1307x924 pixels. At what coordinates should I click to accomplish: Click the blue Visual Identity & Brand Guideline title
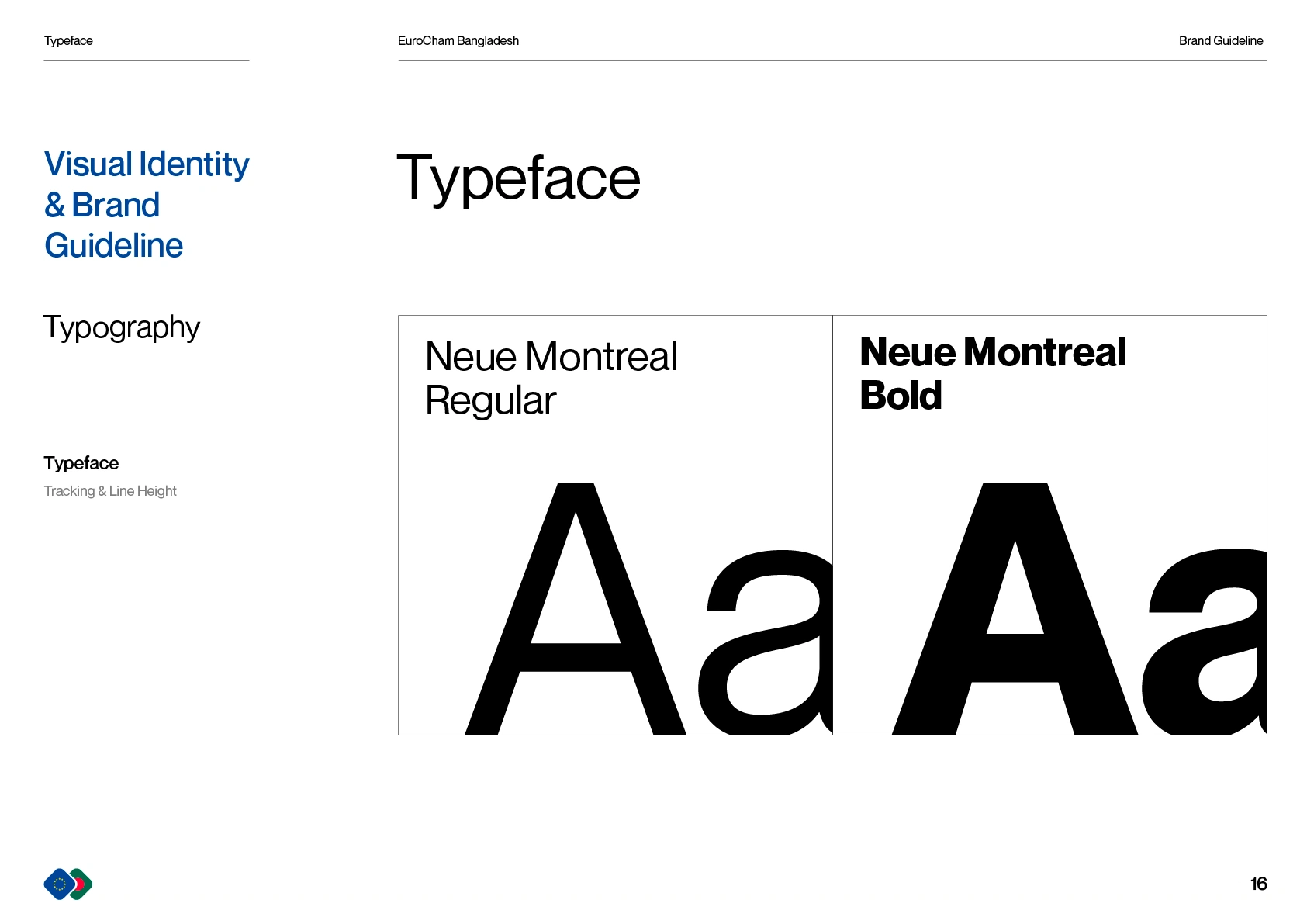146,205
